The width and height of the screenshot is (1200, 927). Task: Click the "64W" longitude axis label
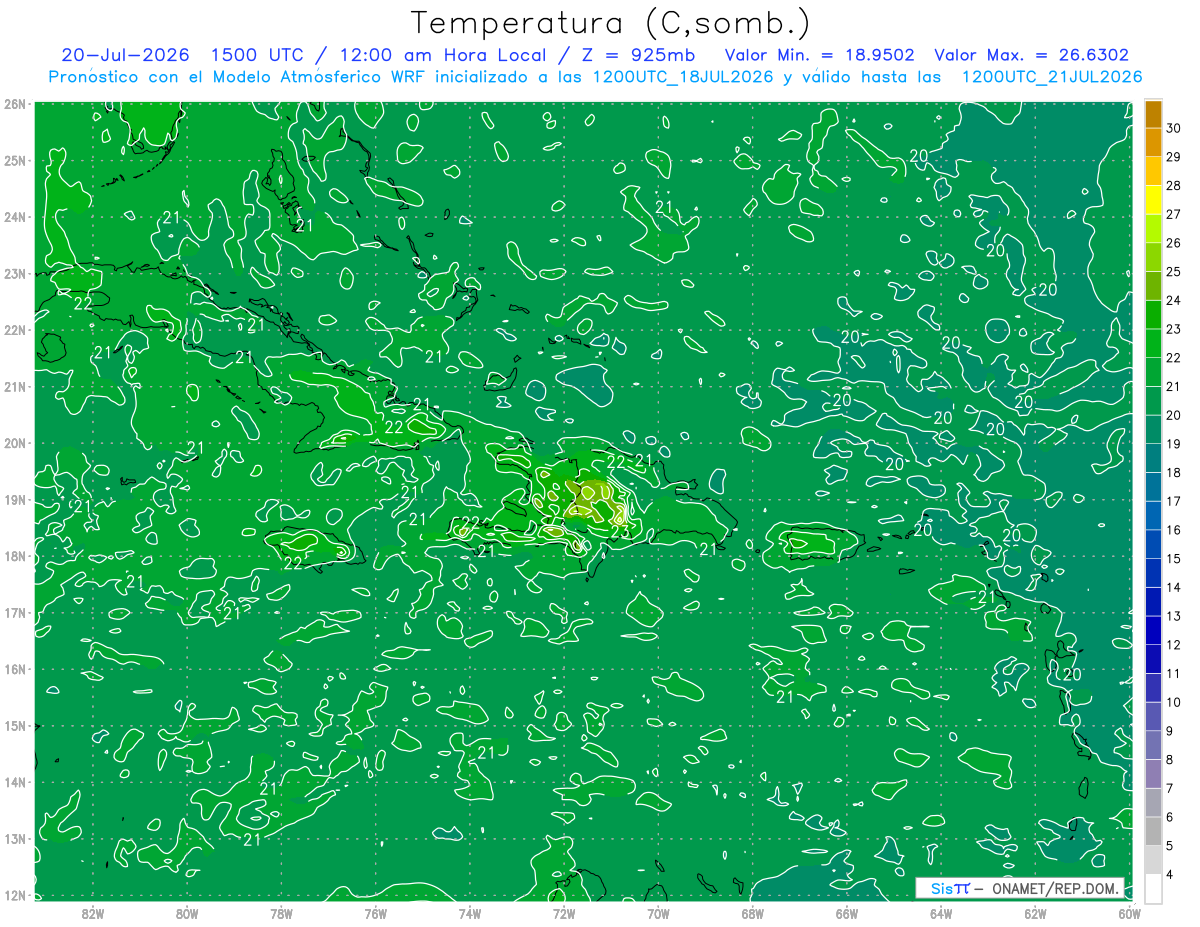941,913
